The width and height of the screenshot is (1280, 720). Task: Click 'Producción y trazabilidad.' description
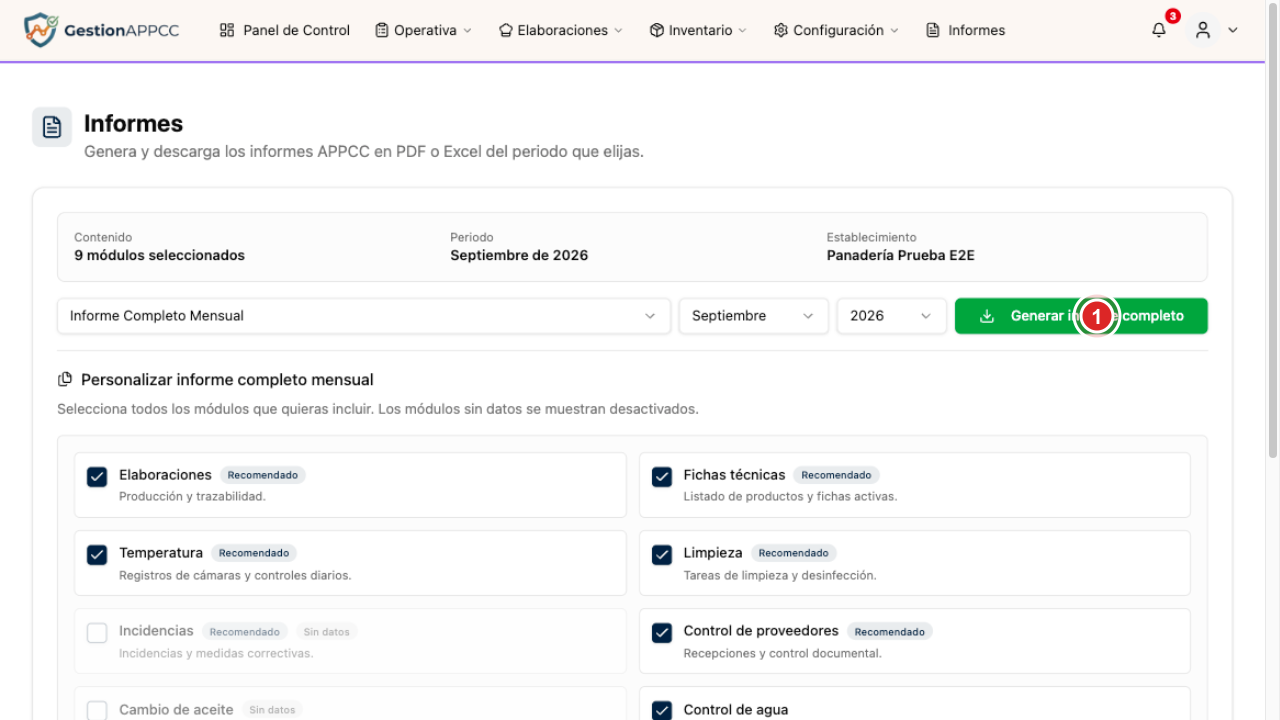pos(192,496)
